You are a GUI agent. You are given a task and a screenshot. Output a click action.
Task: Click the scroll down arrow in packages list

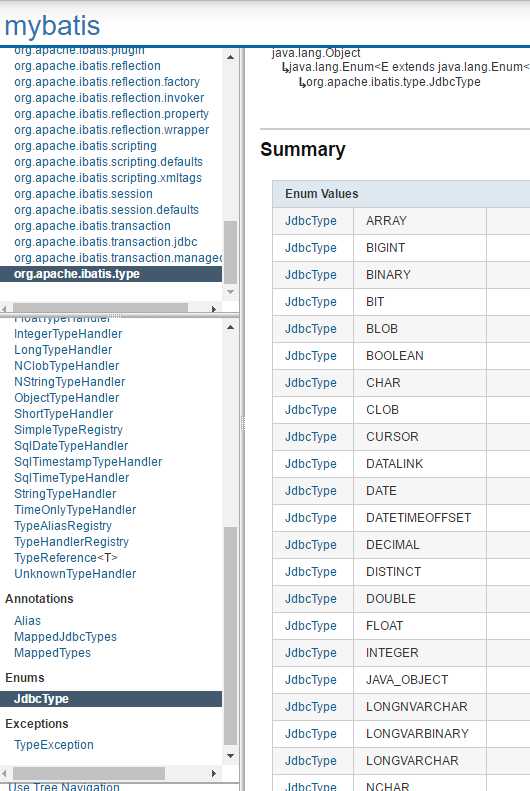click(230, 292)
